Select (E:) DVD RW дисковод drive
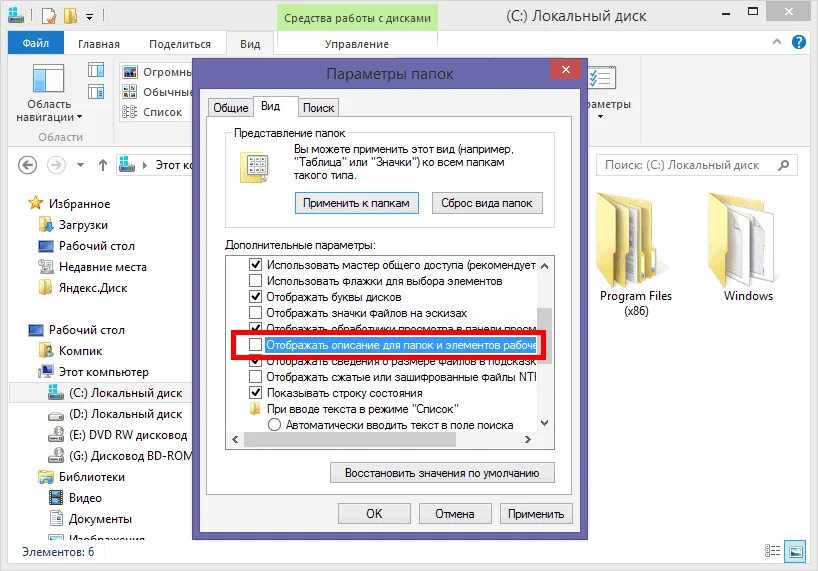 pyautogui.click(x=117, y=435)
